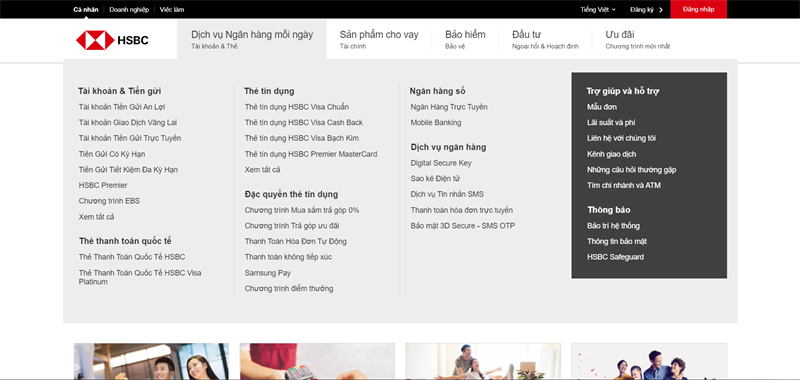Click the Trợ giúp và hỗ trợ heading
The width and height of the screenshot is (800, 380).
(x=622, y=91)
